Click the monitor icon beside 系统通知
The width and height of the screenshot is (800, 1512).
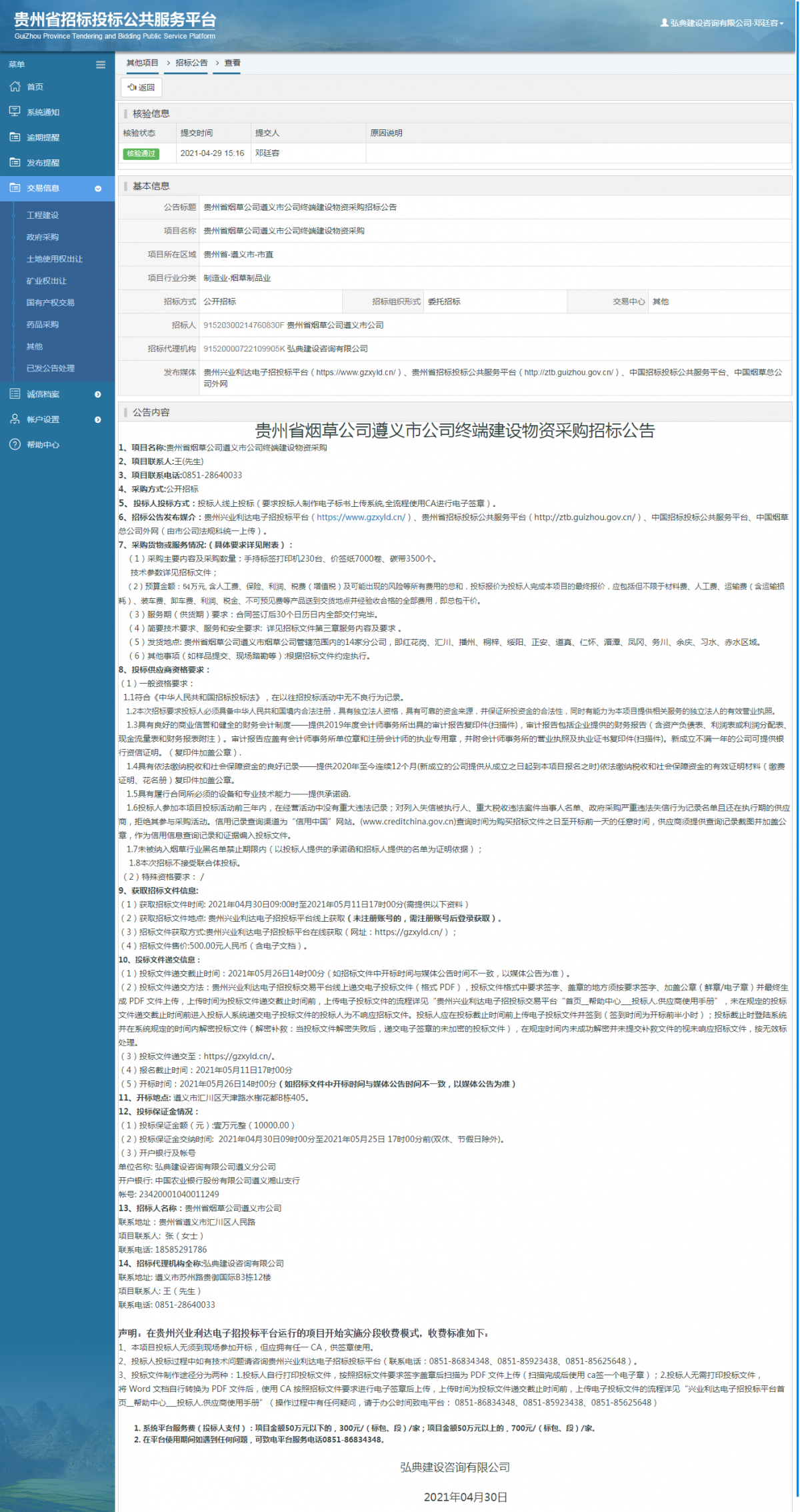(x=15, y=111)
